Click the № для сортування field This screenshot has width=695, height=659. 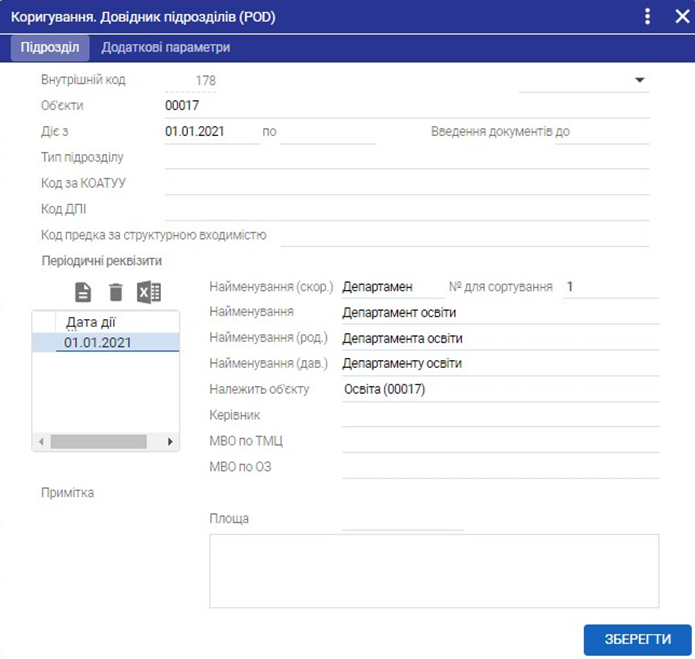[610, 287]
